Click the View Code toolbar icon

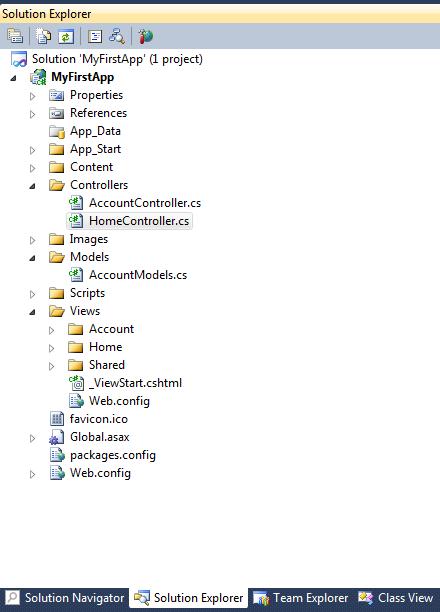tap(95, 37)
